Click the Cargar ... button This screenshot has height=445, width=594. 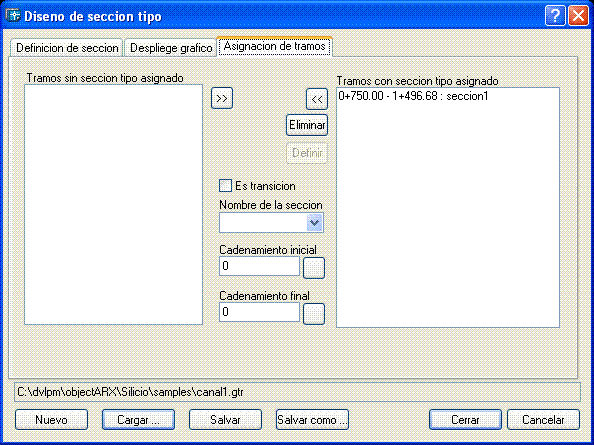click(138, 420)
